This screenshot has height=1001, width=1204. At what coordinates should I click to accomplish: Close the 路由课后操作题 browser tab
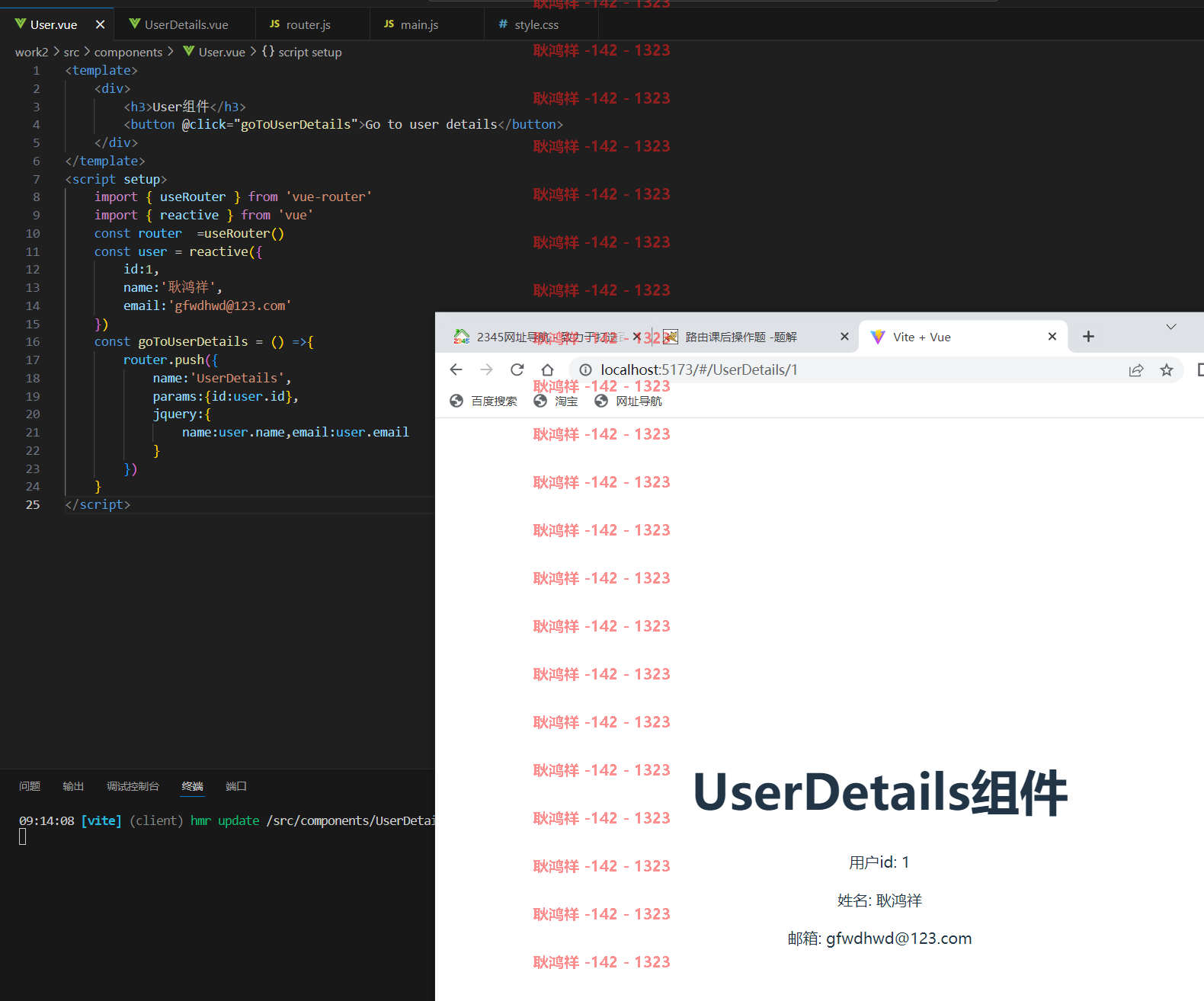pos(844,337)
